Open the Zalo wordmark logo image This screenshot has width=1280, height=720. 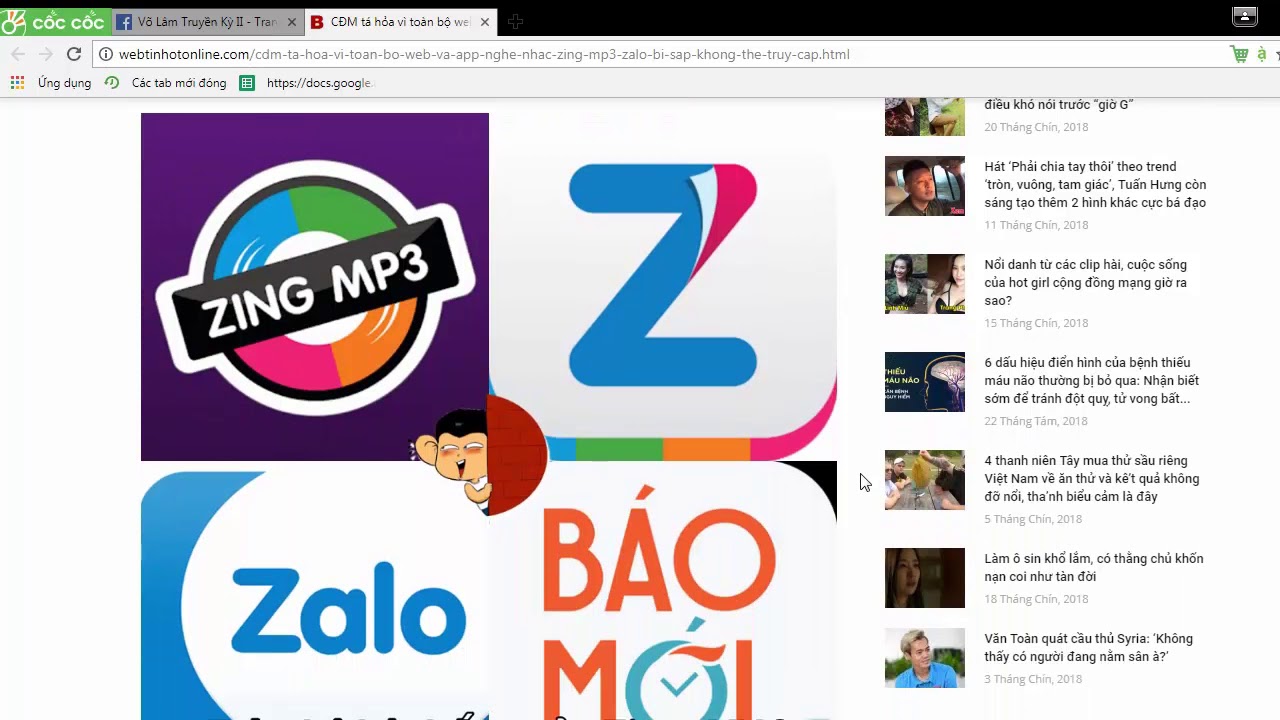(315, 590)
